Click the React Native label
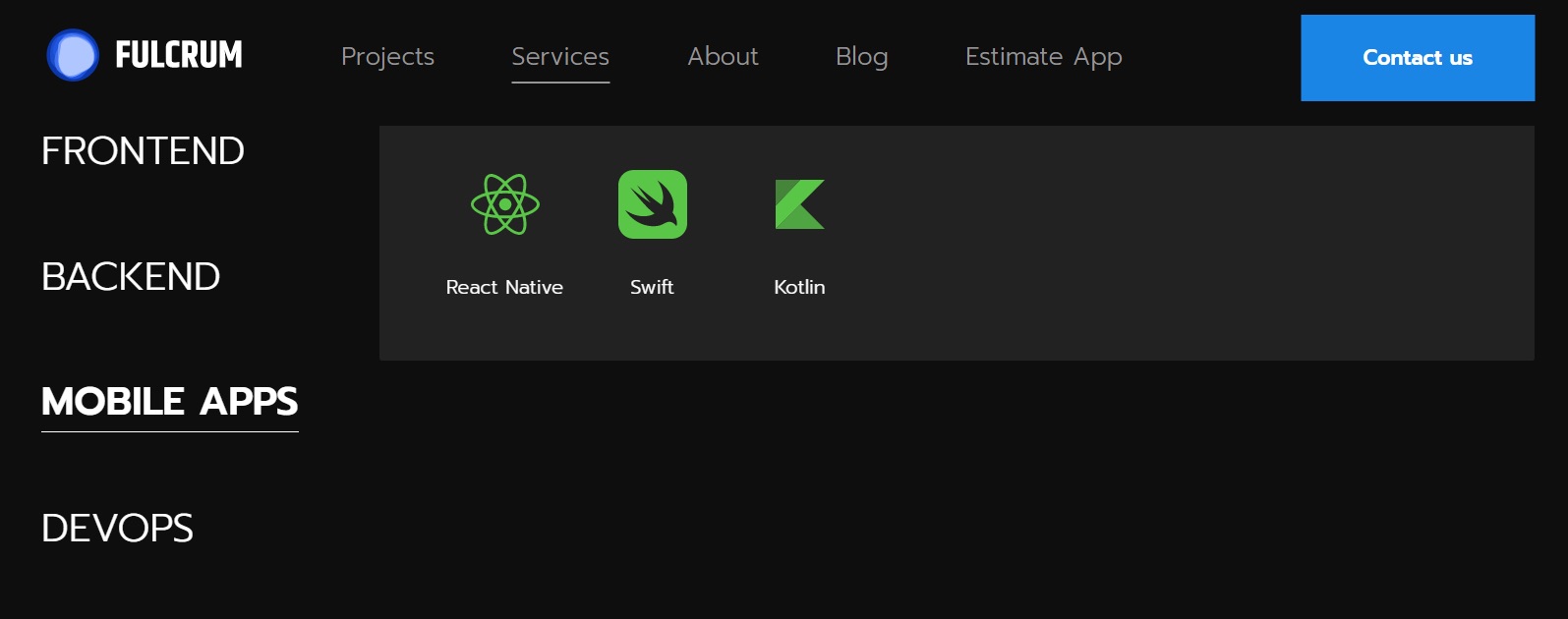The image size is (1568, 619). pos(504,287)
